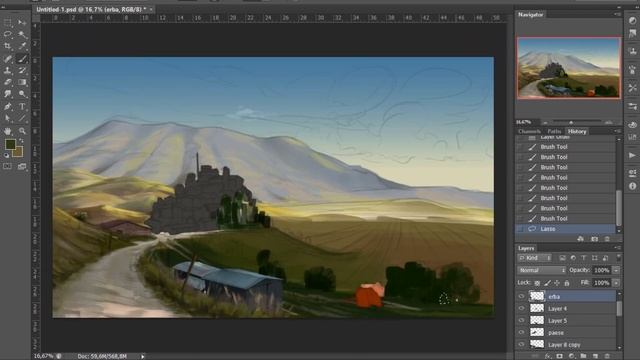Open the Navigator panel menu
640x360 pixels.
tap(618, 14)
